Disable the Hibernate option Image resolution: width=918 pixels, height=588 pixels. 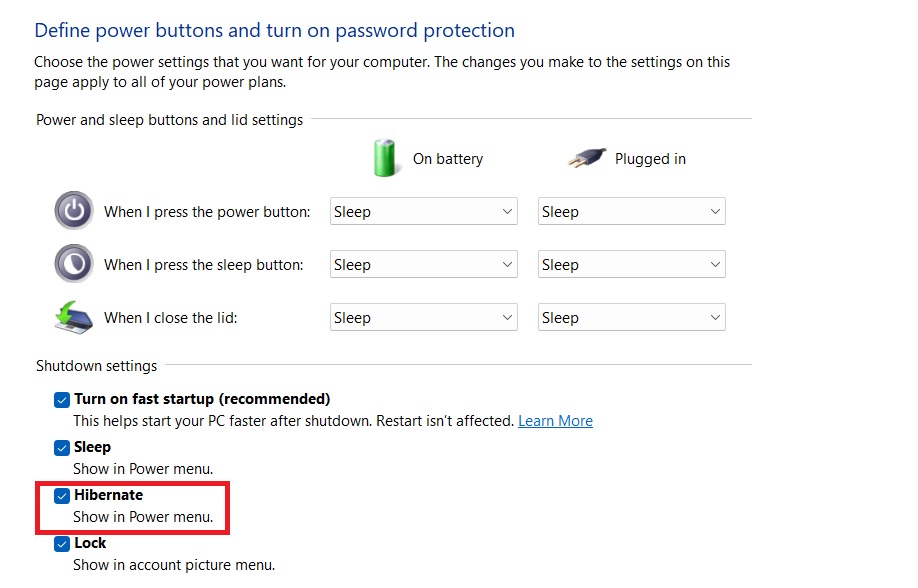tap(62, 495)
